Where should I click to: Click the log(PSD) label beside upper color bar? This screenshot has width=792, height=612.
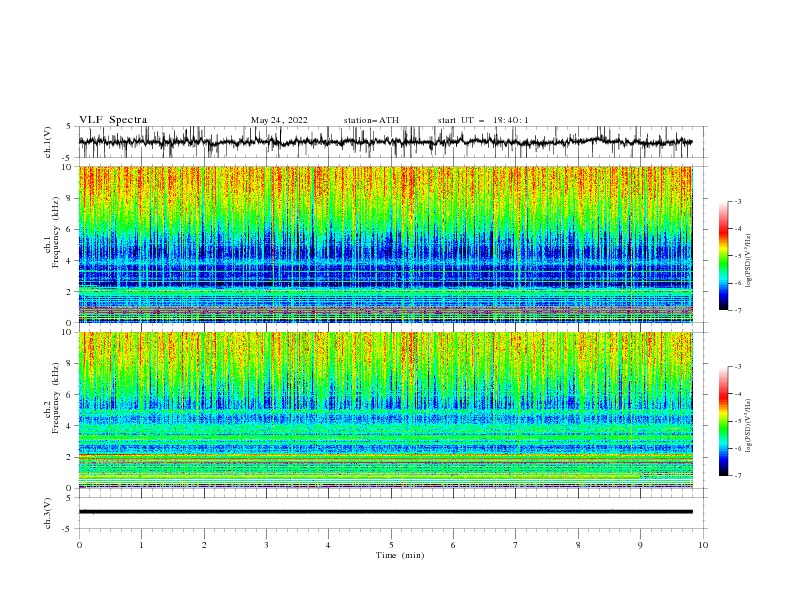point(748,261)
